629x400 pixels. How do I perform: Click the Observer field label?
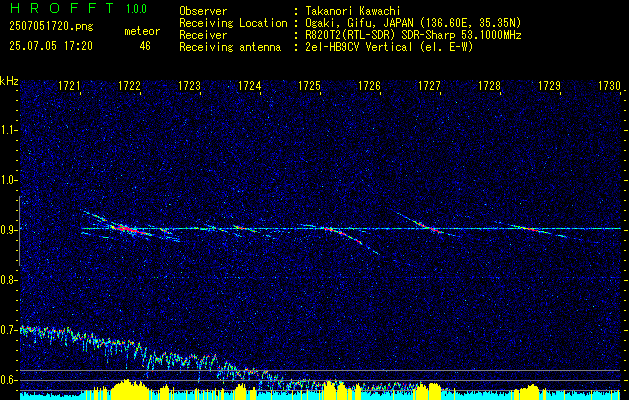point(203,11)
